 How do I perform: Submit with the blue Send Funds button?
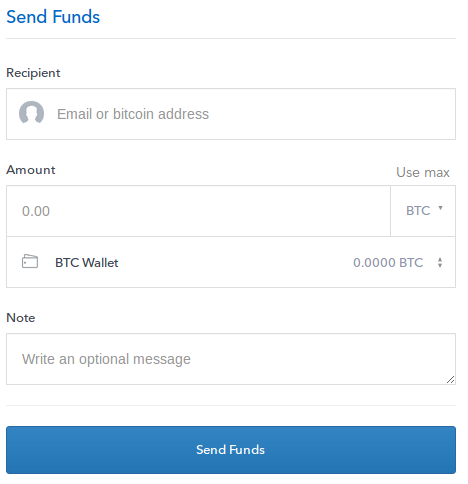click(x=231, y=450)
